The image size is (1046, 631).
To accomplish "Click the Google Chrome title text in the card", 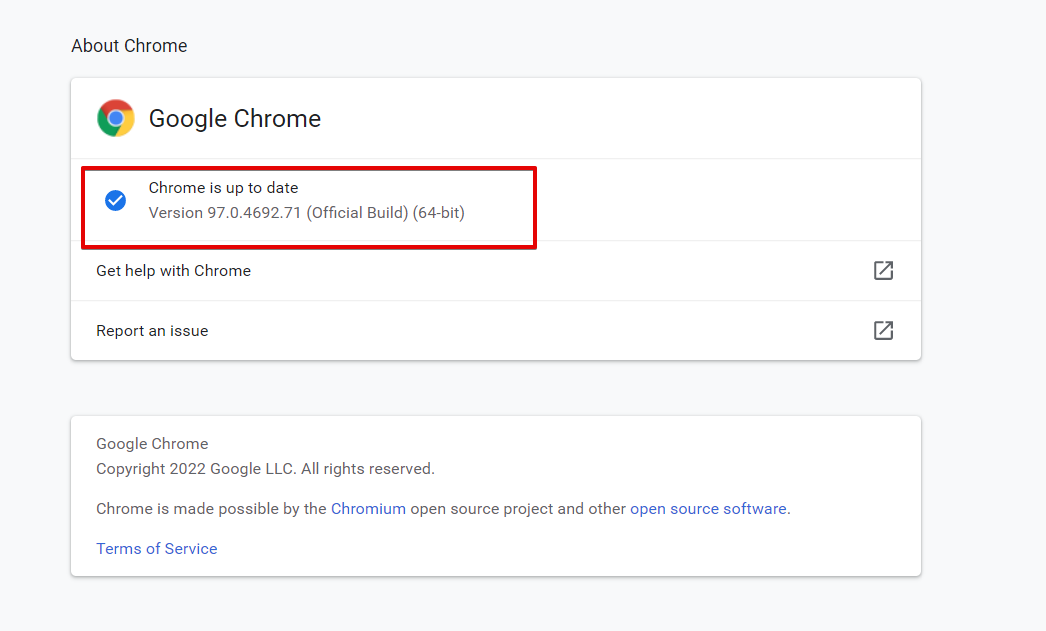I will click(235, 119).
